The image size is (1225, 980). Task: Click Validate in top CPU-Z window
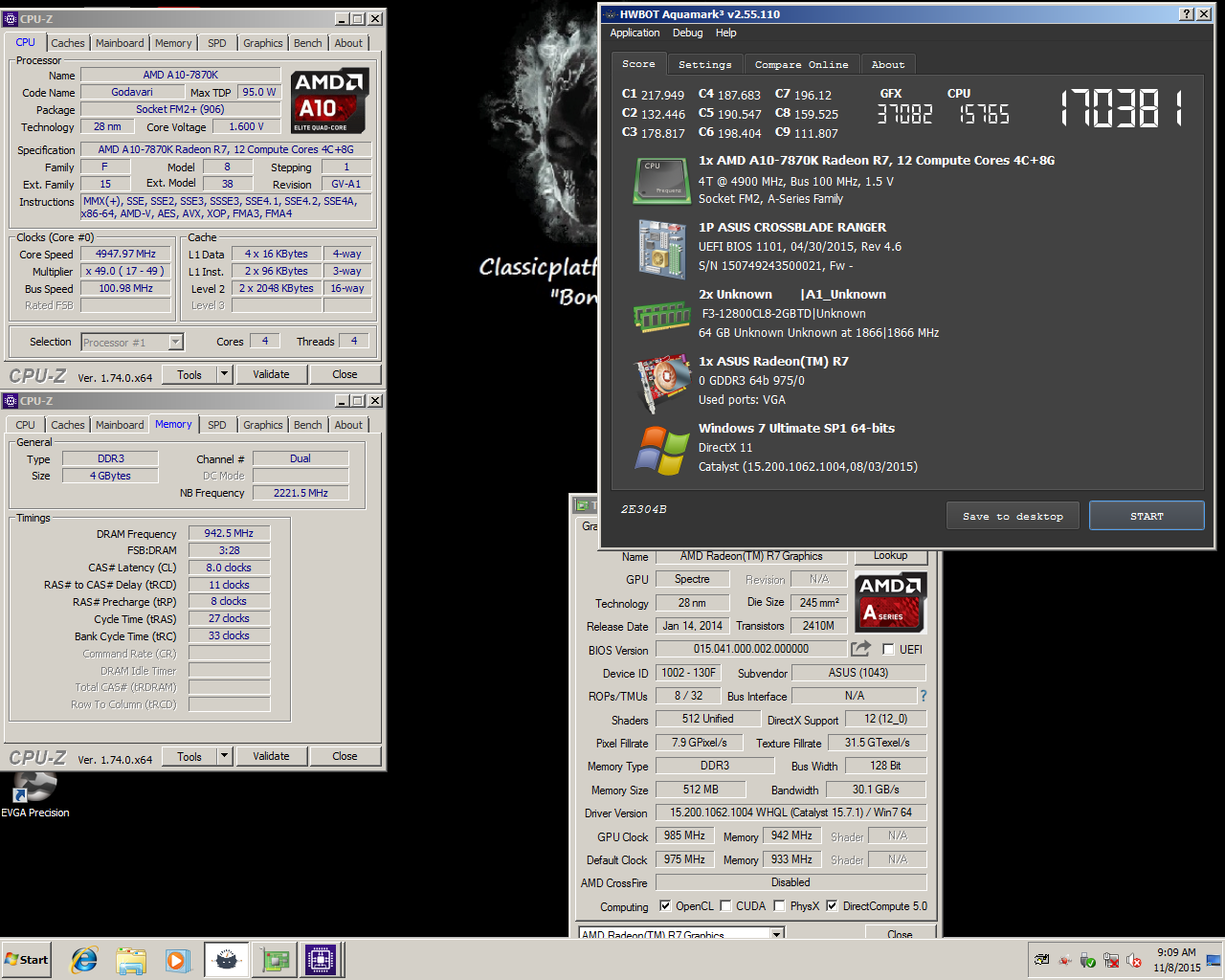271,374
